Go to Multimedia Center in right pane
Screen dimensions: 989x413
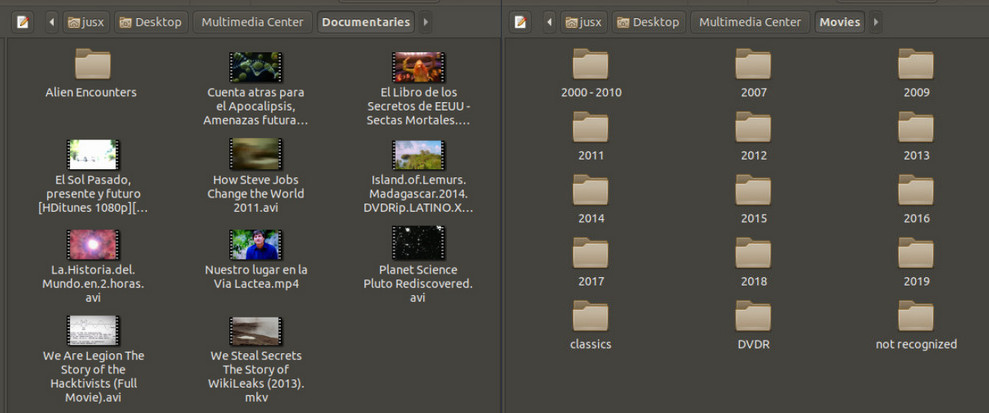750,23
